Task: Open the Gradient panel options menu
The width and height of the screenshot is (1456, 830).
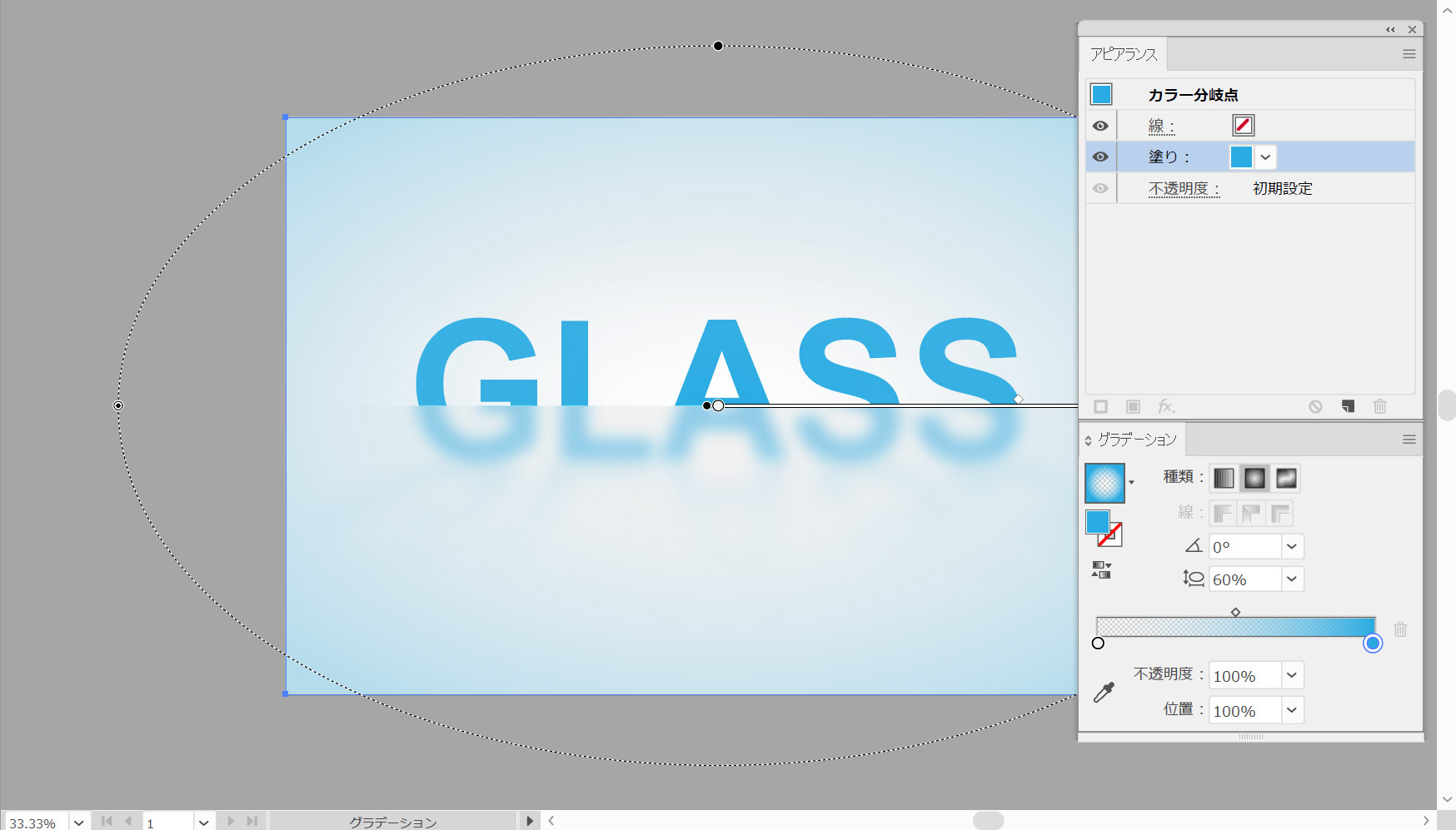Action: (1409, 440)
